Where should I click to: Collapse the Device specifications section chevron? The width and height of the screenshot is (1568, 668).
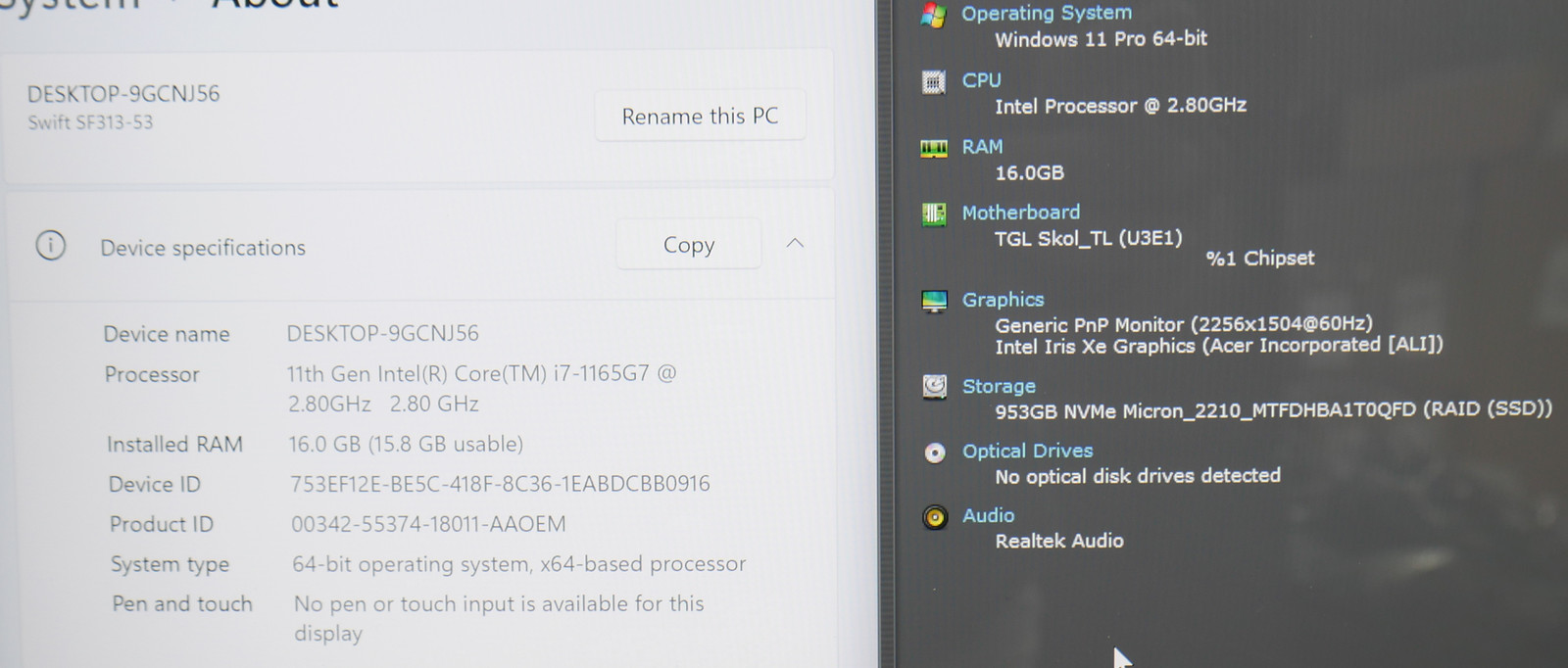click(x=795, y=243)
